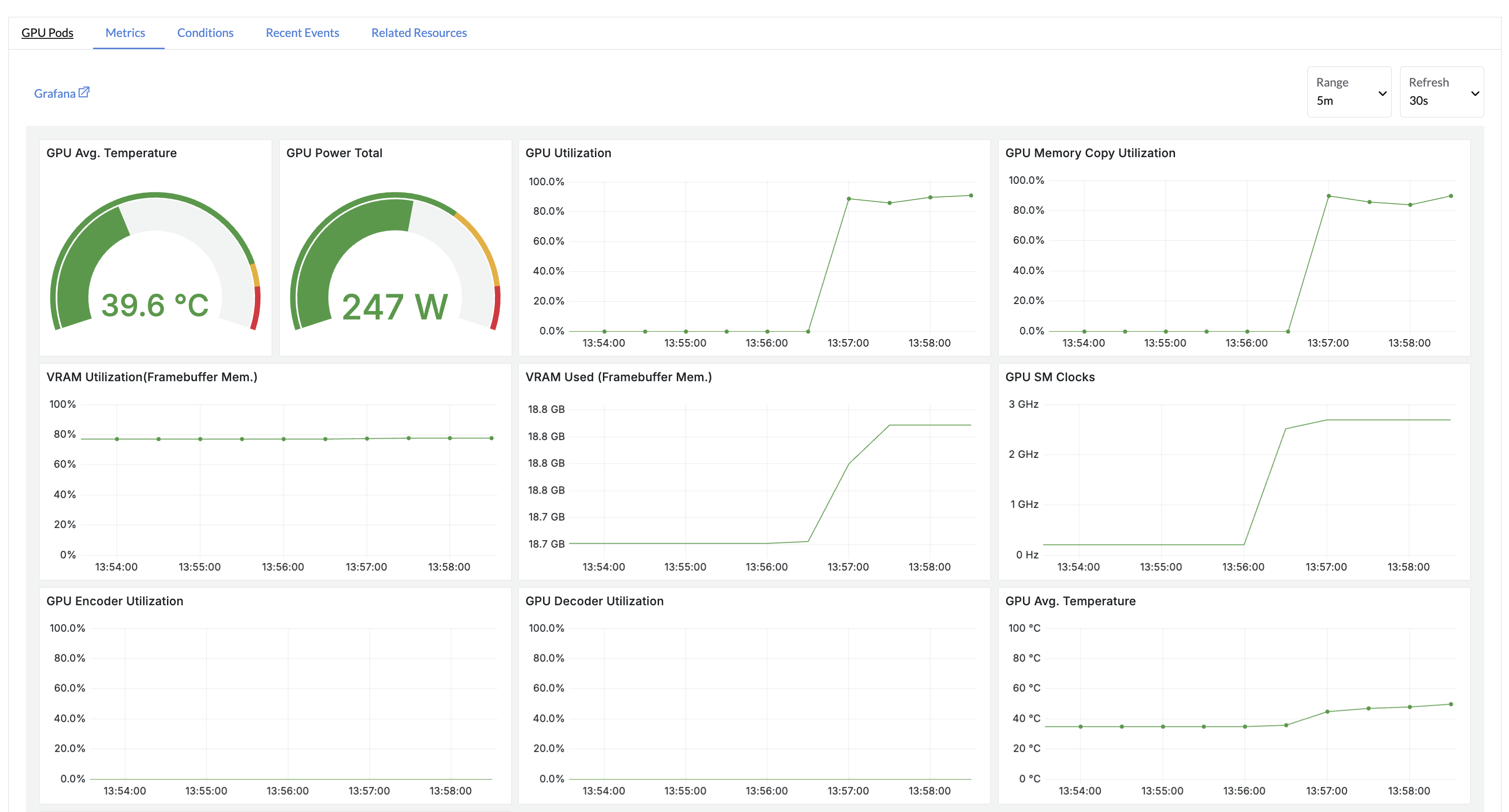Click the 13:56:00 label in VRAM Used chart
The width and height of the screenshot is (1509, 812).
(x=767, y=567)
